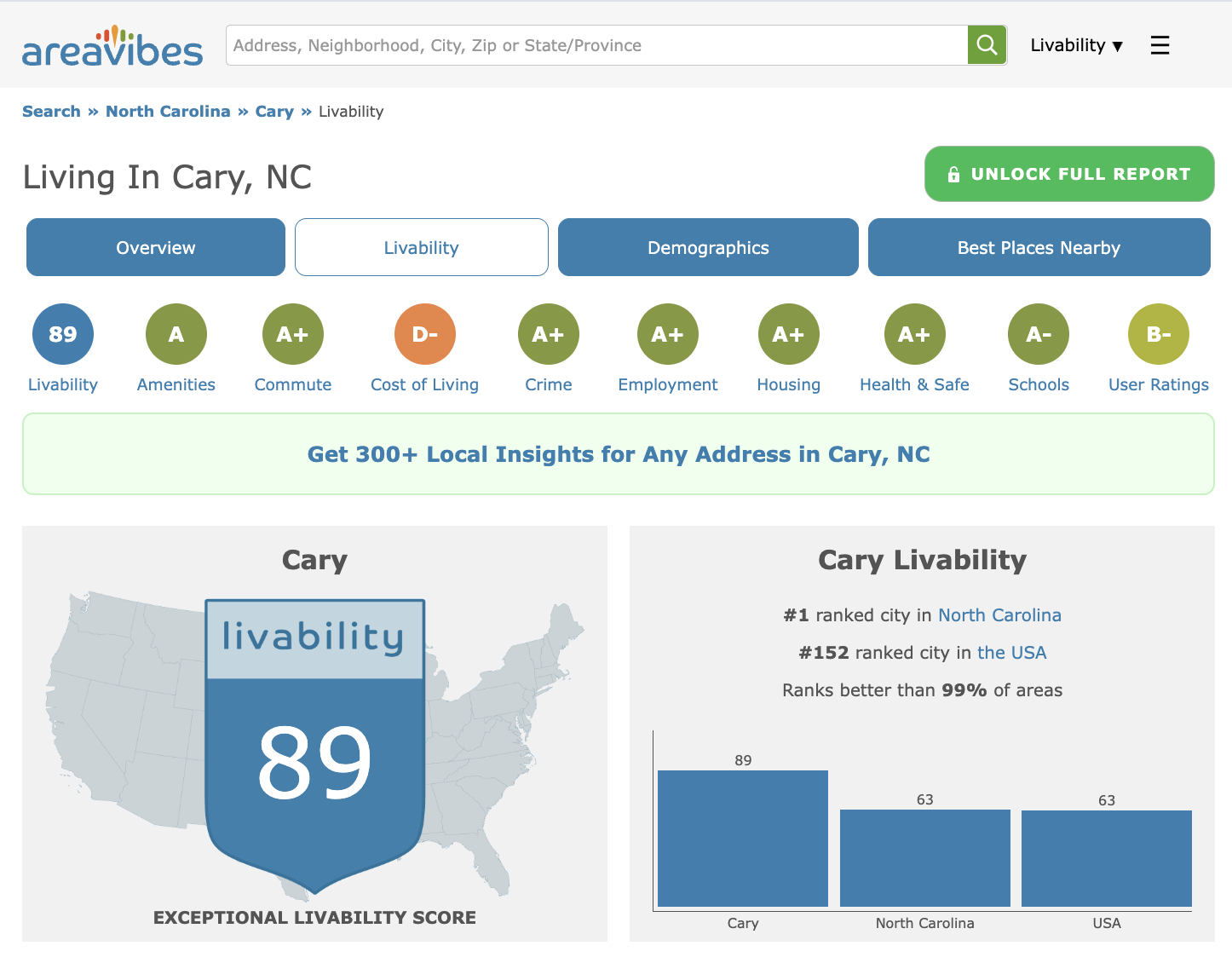Go to North Carolina breadcrumb link
Screen dimensions: 1232x963
[168, 112]
